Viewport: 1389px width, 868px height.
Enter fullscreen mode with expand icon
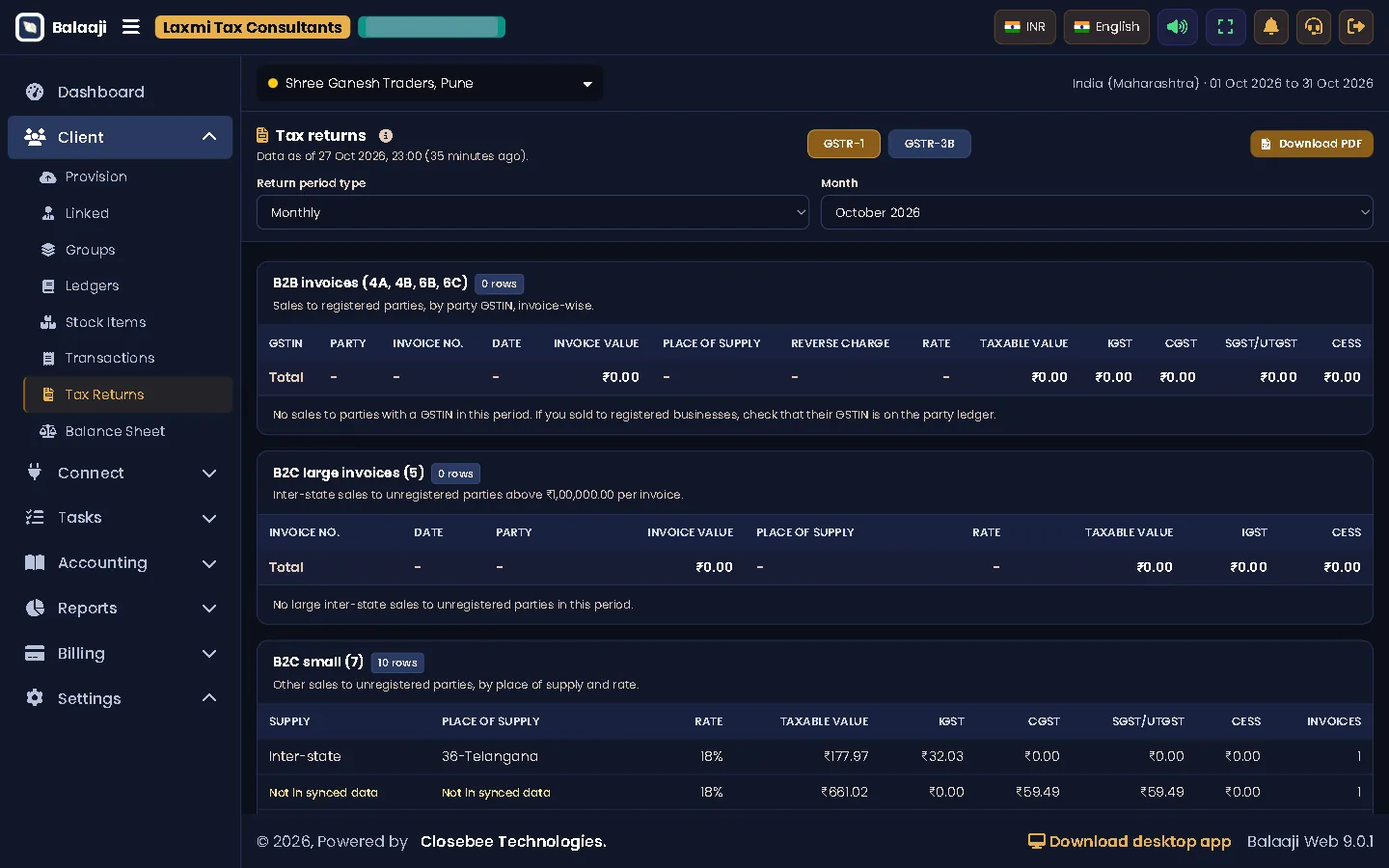coord(1225,27)
